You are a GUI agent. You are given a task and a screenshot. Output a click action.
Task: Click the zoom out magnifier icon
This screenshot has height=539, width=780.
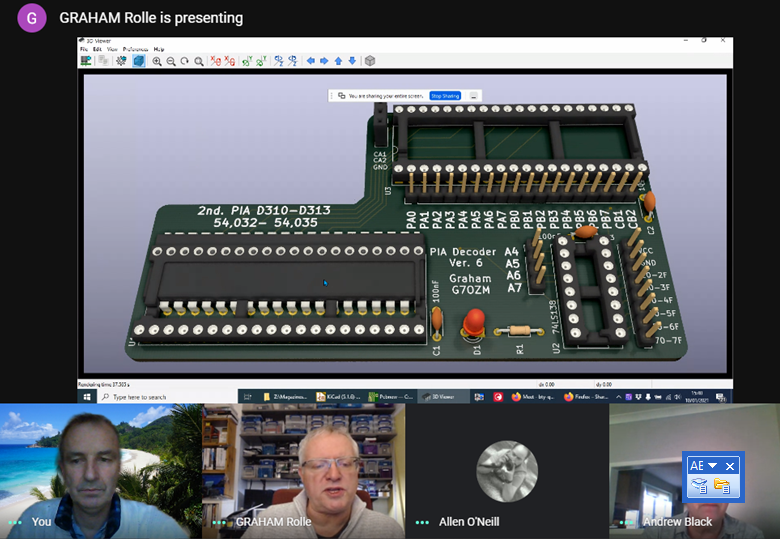point(171,61)
